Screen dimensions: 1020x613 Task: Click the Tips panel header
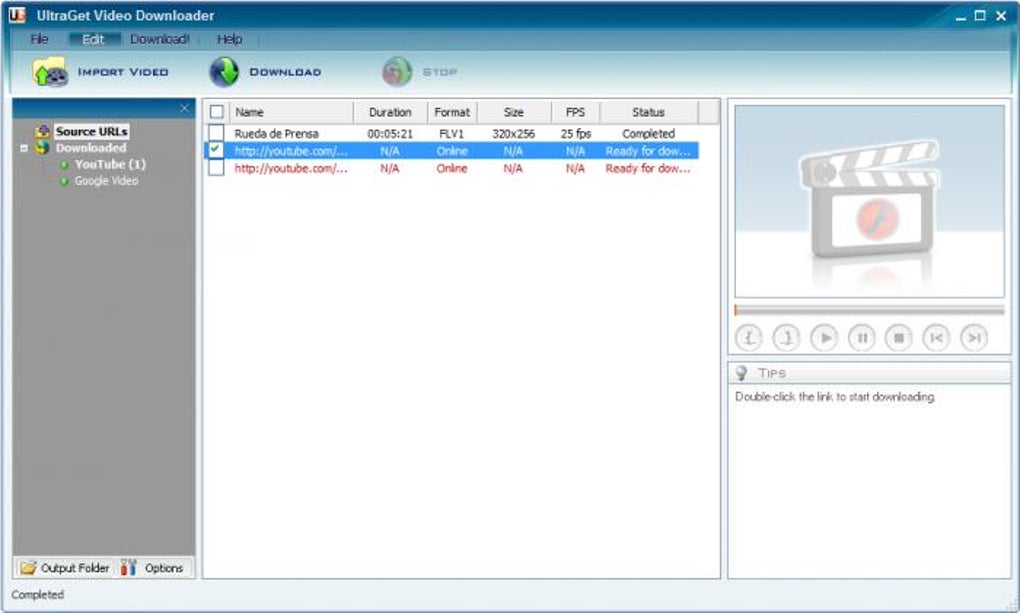pos(869,373)
